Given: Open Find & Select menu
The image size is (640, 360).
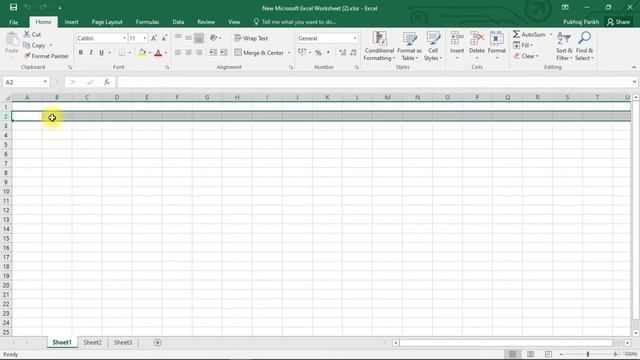Looking at the screenshot, I should pos(584,46).
